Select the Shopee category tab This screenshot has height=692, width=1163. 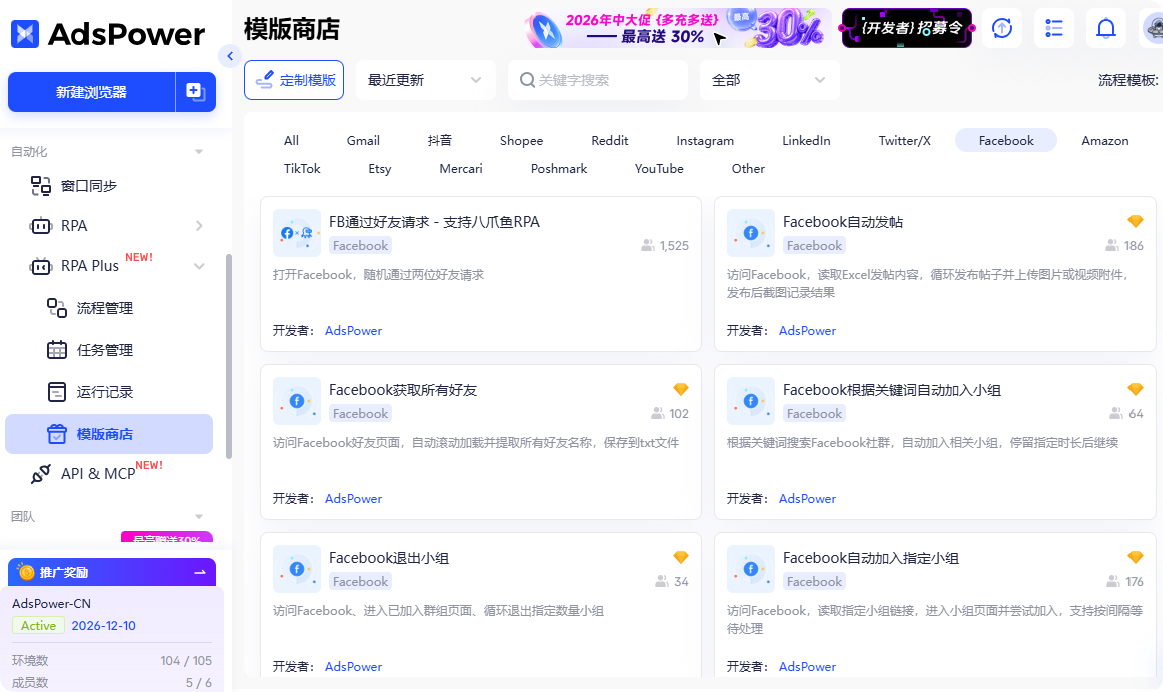point(521,140)
